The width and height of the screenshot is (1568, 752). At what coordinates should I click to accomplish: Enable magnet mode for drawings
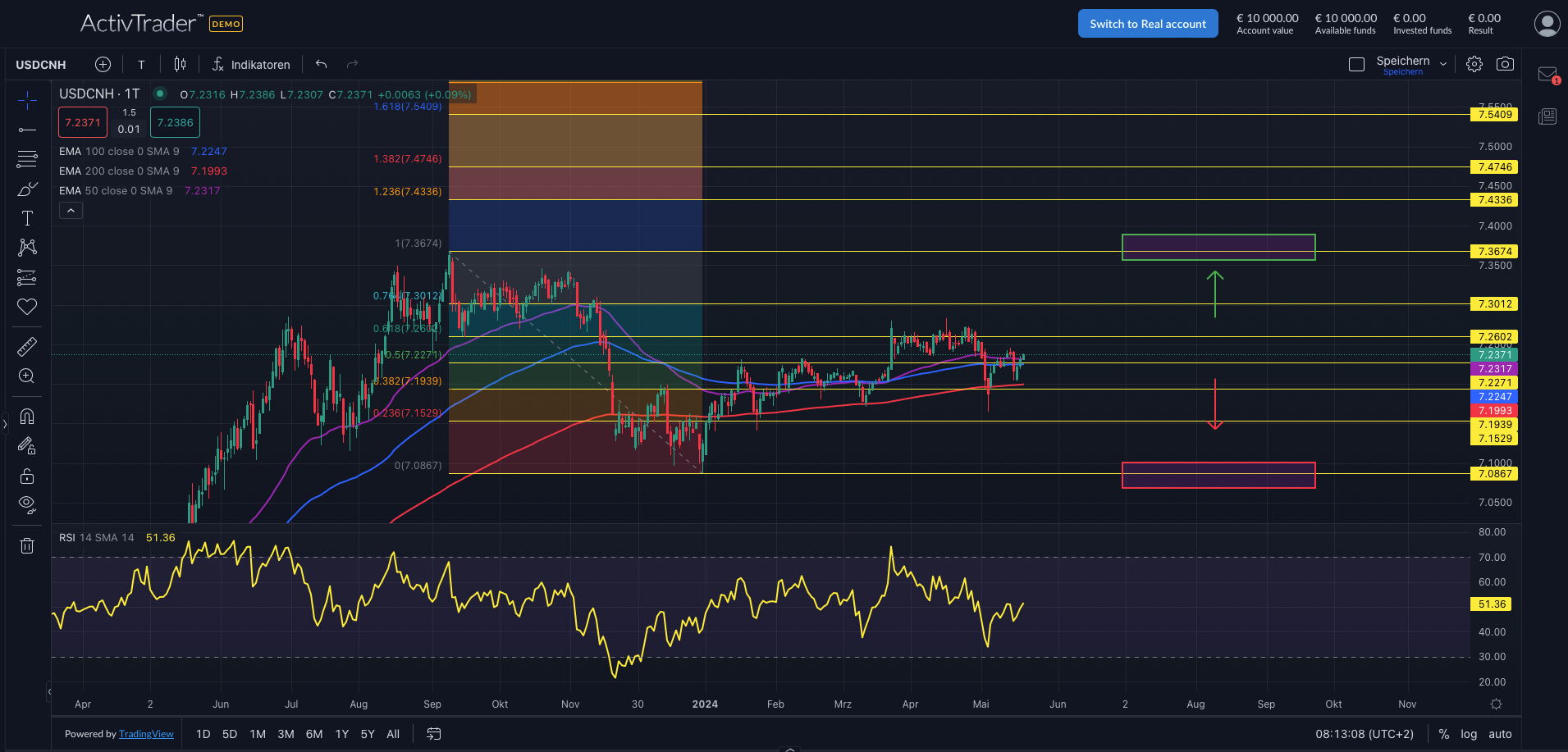27,416
